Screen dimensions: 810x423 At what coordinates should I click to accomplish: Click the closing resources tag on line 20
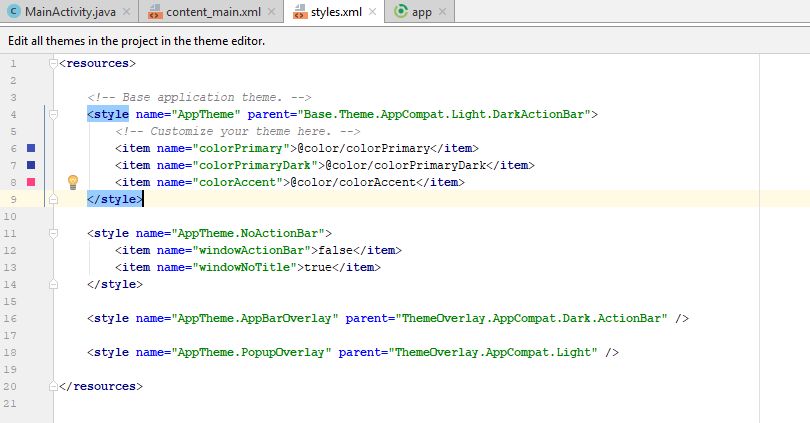click(x=101, y=386)
